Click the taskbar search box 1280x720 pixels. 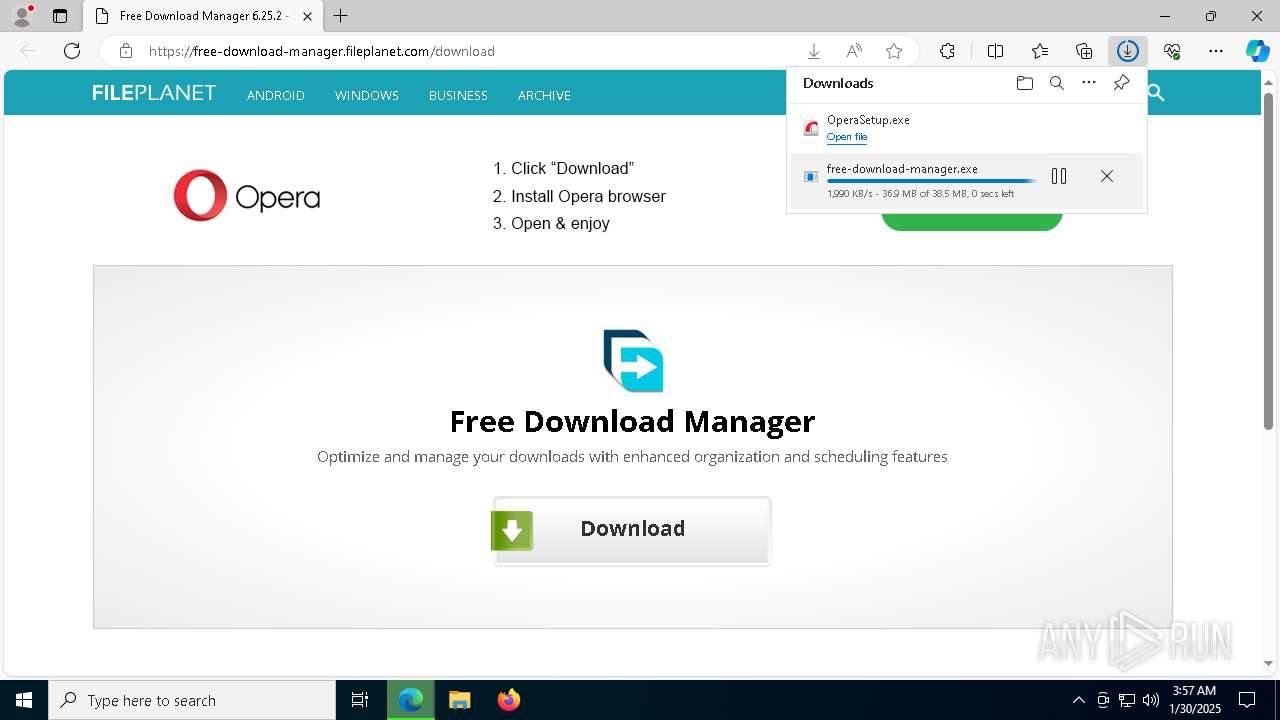pos(192,700)
